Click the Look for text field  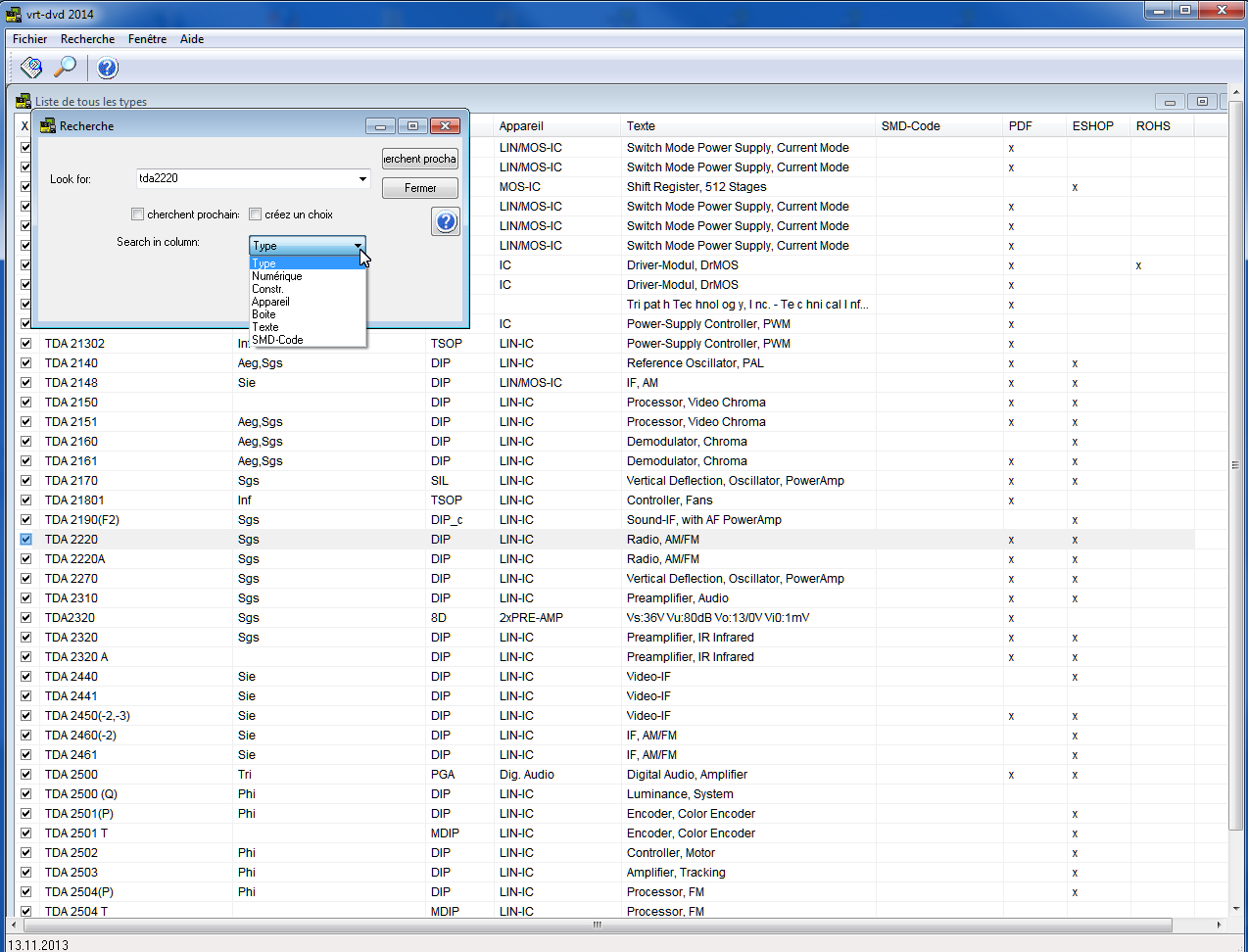tap(247, 178)
